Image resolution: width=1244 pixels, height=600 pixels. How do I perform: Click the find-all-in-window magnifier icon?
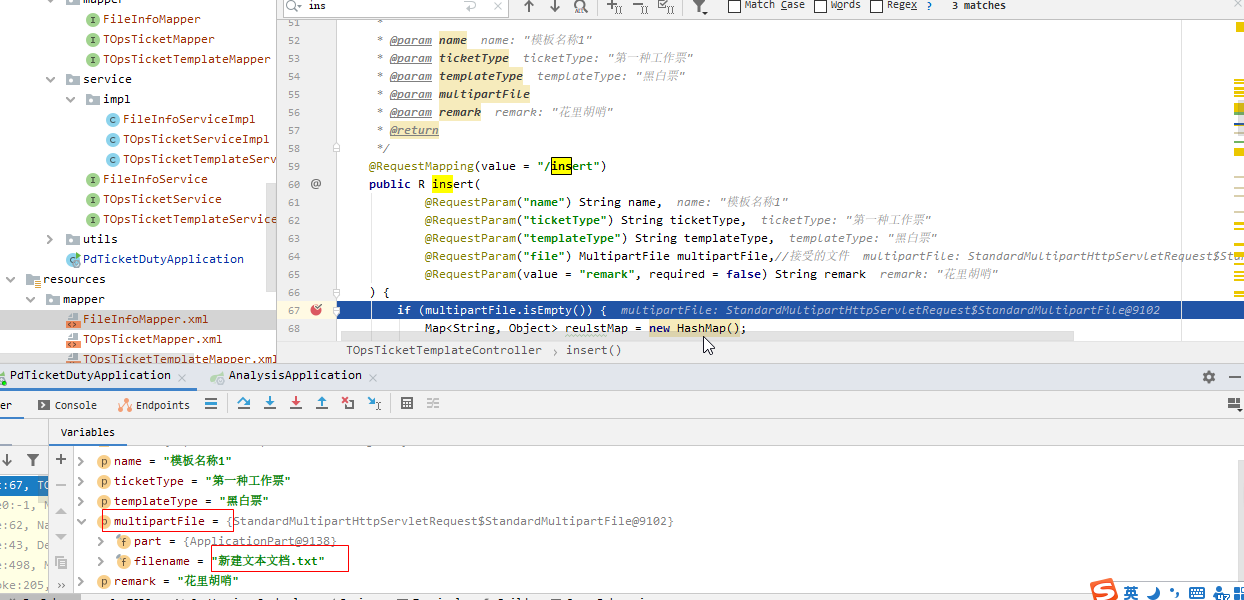pos(581,6)
